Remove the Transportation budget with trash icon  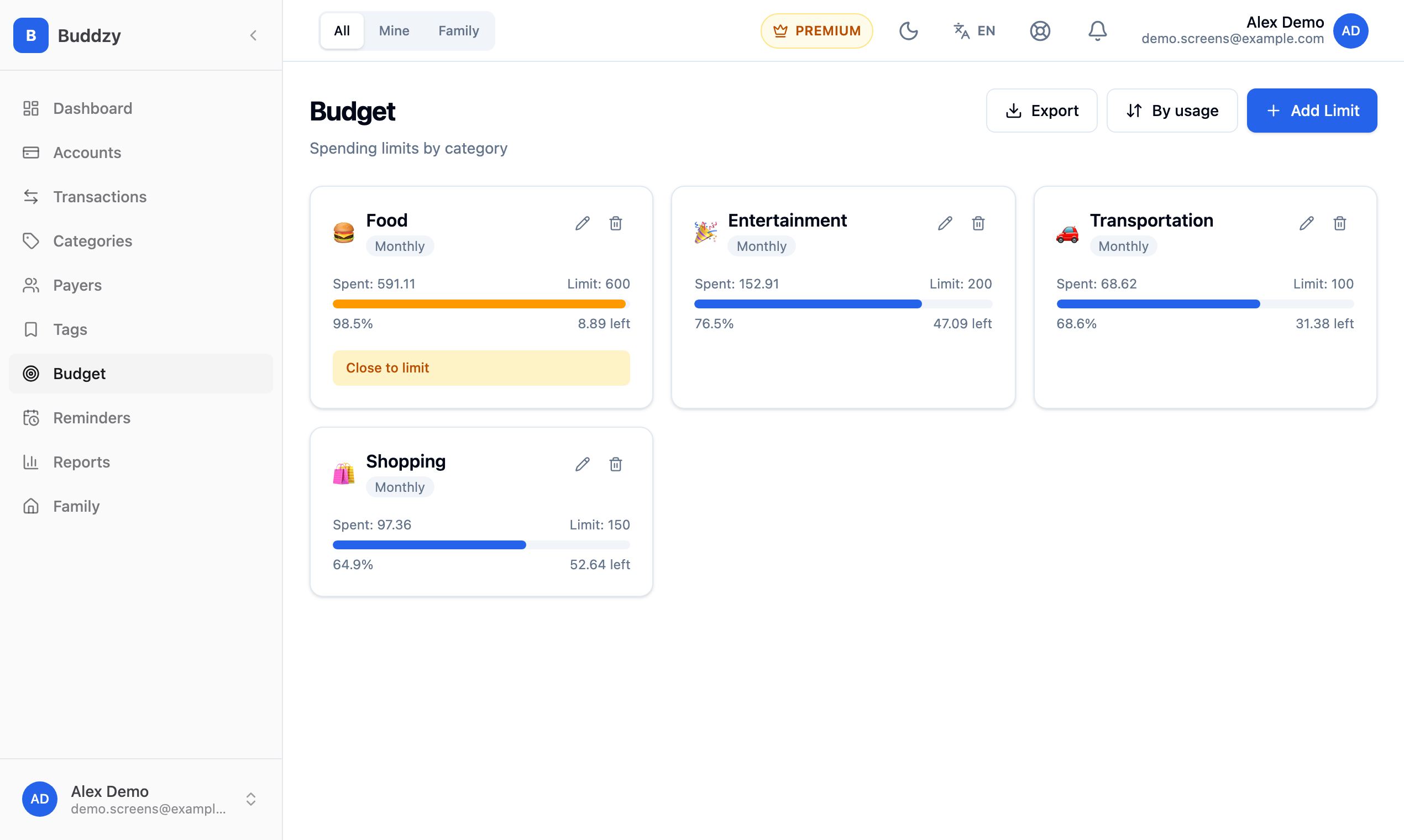tap(1339, 223)
